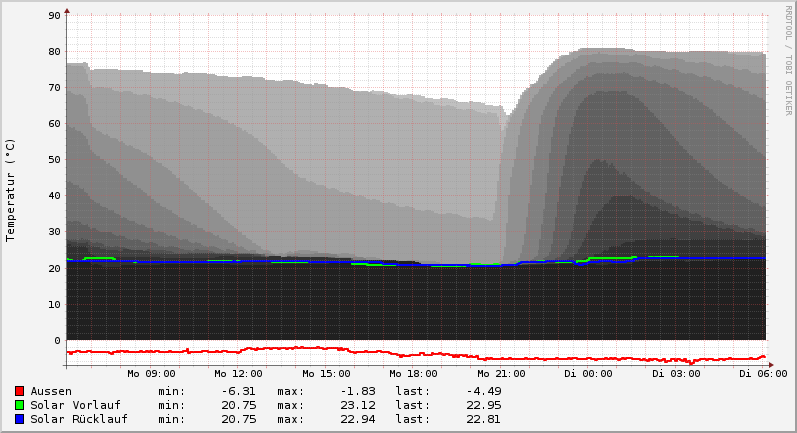The height and width of the screenshot is (433, 797).
Task: Click the 0 tick label on Y axis
Action: coord(57,340)
